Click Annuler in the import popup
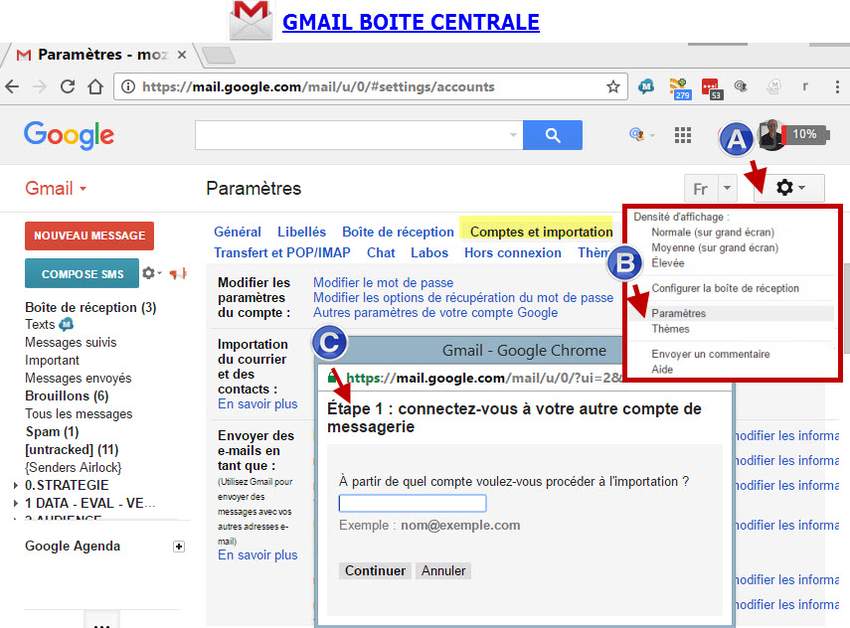The width and height of the screenshot is (850, 628). (x=443, y=571)
